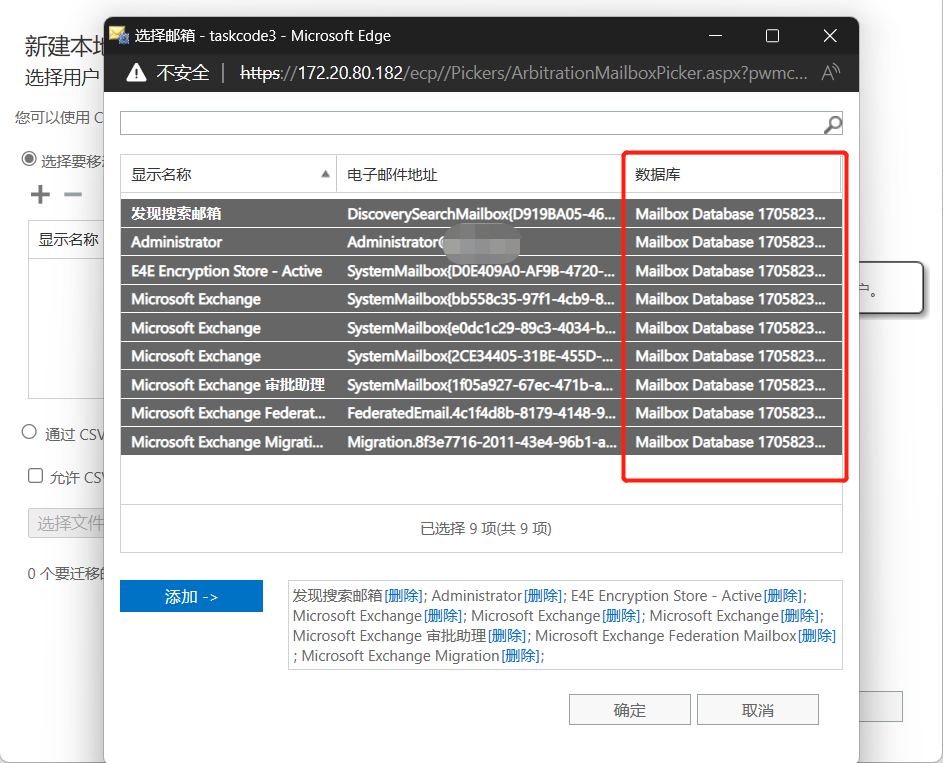The image size is (943, 763).
Task: Click the SystemMailbox{2CE34405-31BE-455D-... cell
Action: 481,356
